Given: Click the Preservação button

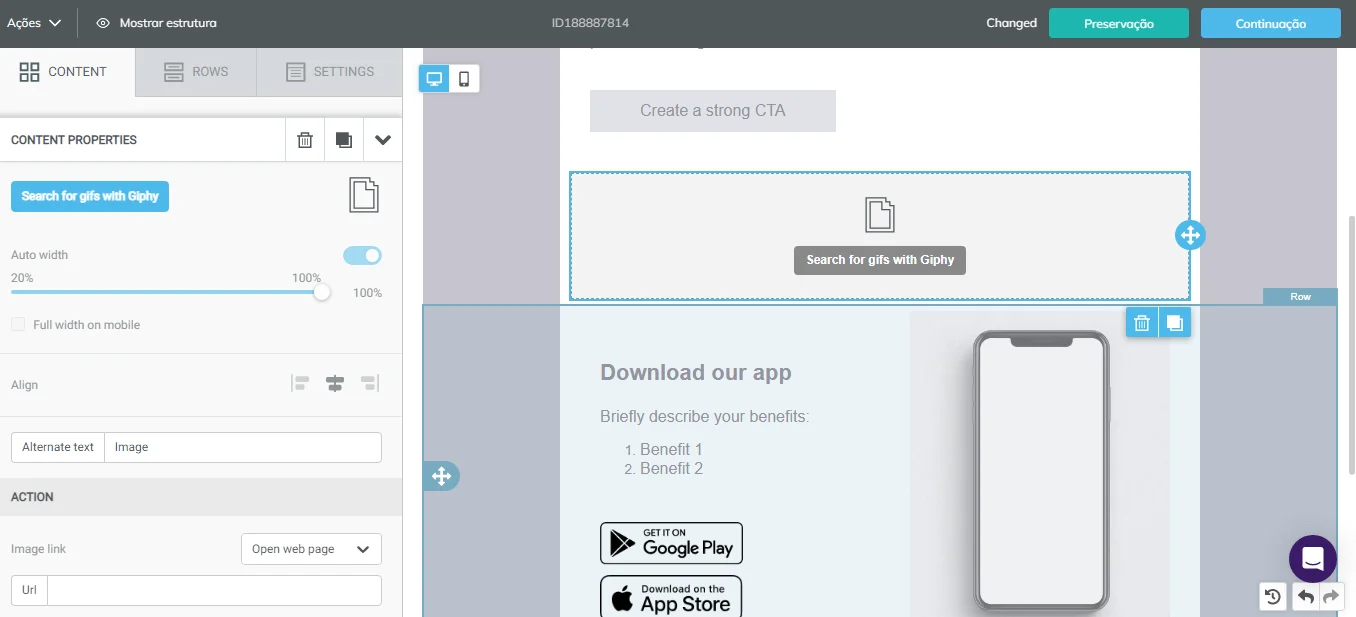Looking at the screenshot, I should pyautogui.click(x=1118, y=23).
